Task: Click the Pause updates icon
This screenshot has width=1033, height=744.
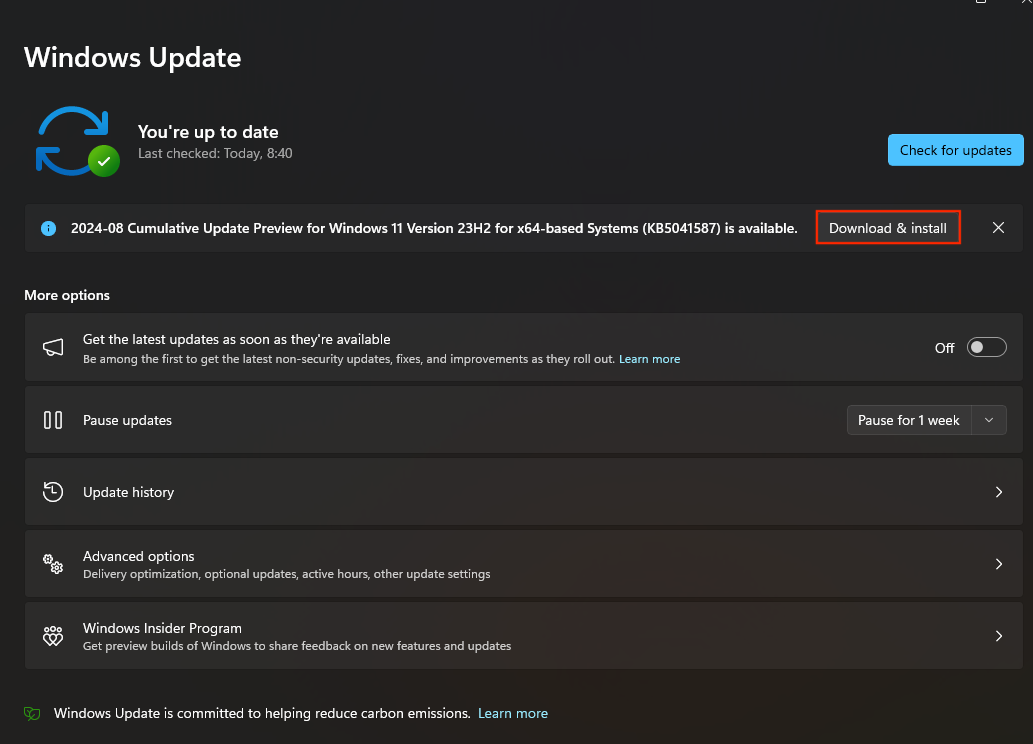Action: click(52, 419)
